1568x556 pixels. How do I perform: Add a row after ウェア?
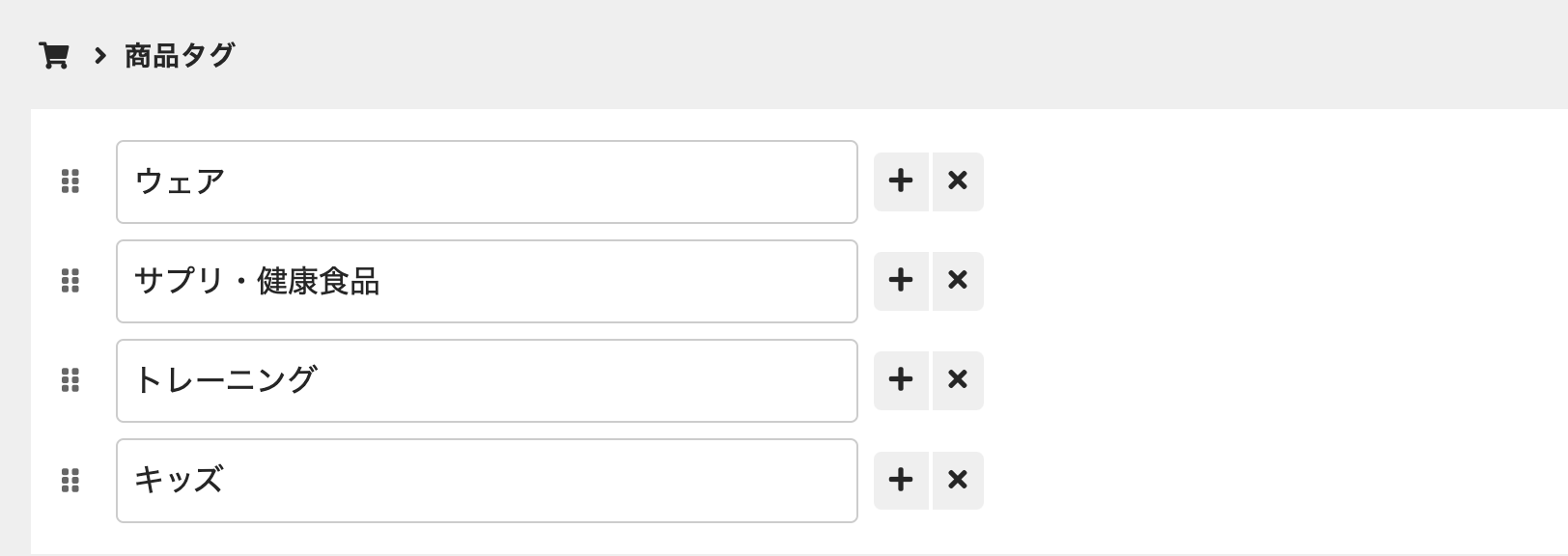(x=901, y=181)
